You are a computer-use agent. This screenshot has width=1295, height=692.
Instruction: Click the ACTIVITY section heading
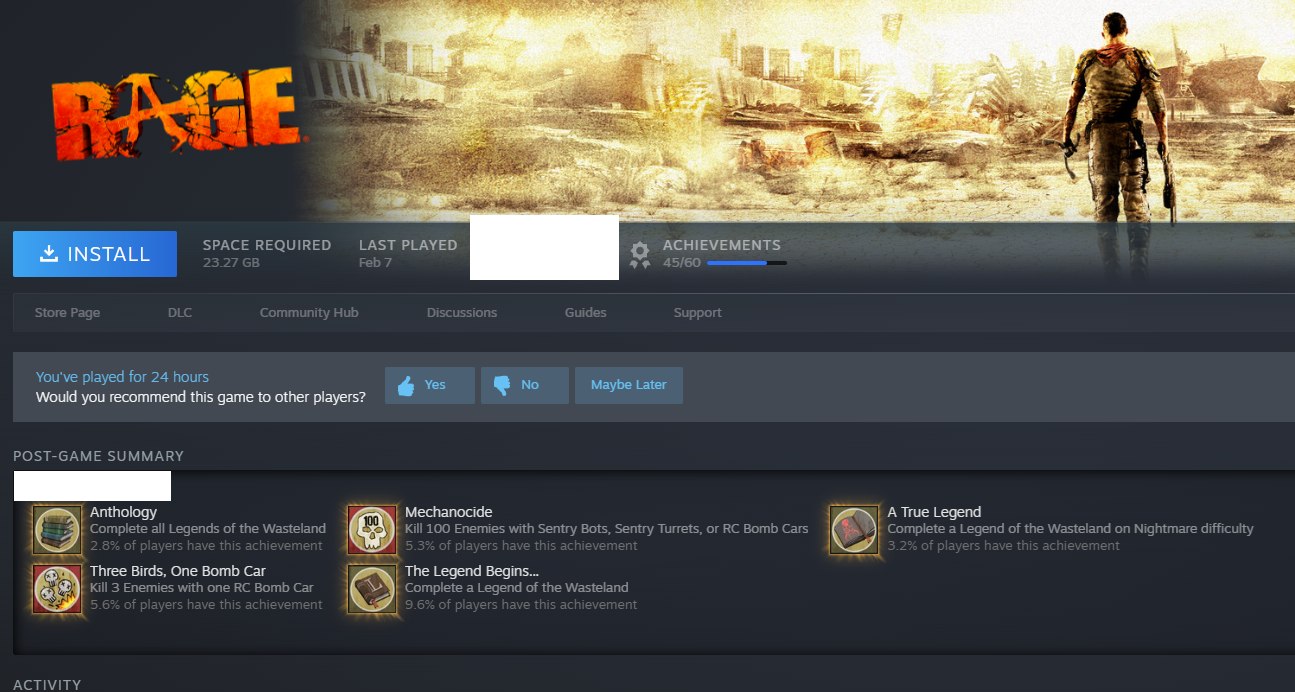47,685
